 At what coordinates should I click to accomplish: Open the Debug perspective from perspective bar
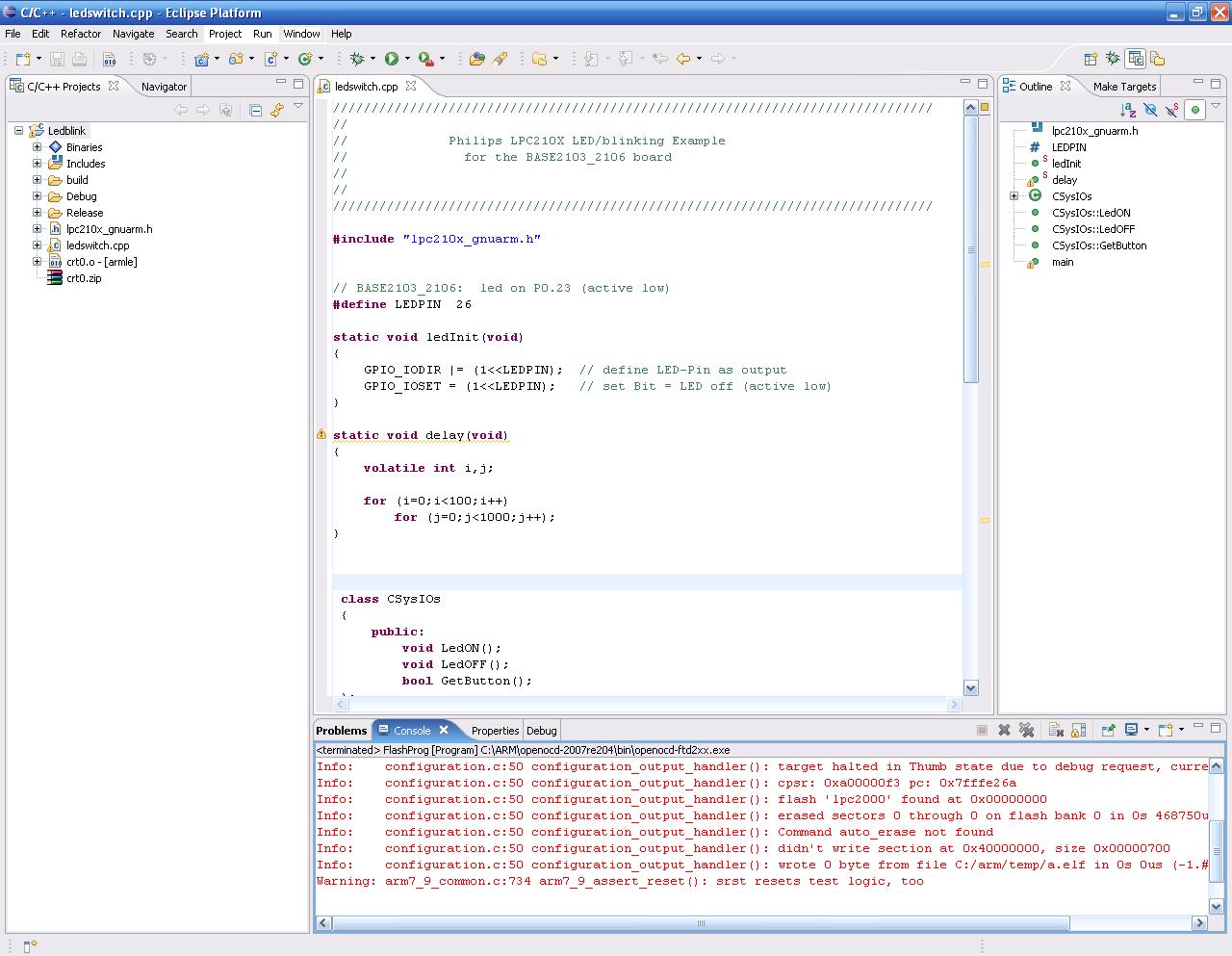click(x=1113, y=59)
